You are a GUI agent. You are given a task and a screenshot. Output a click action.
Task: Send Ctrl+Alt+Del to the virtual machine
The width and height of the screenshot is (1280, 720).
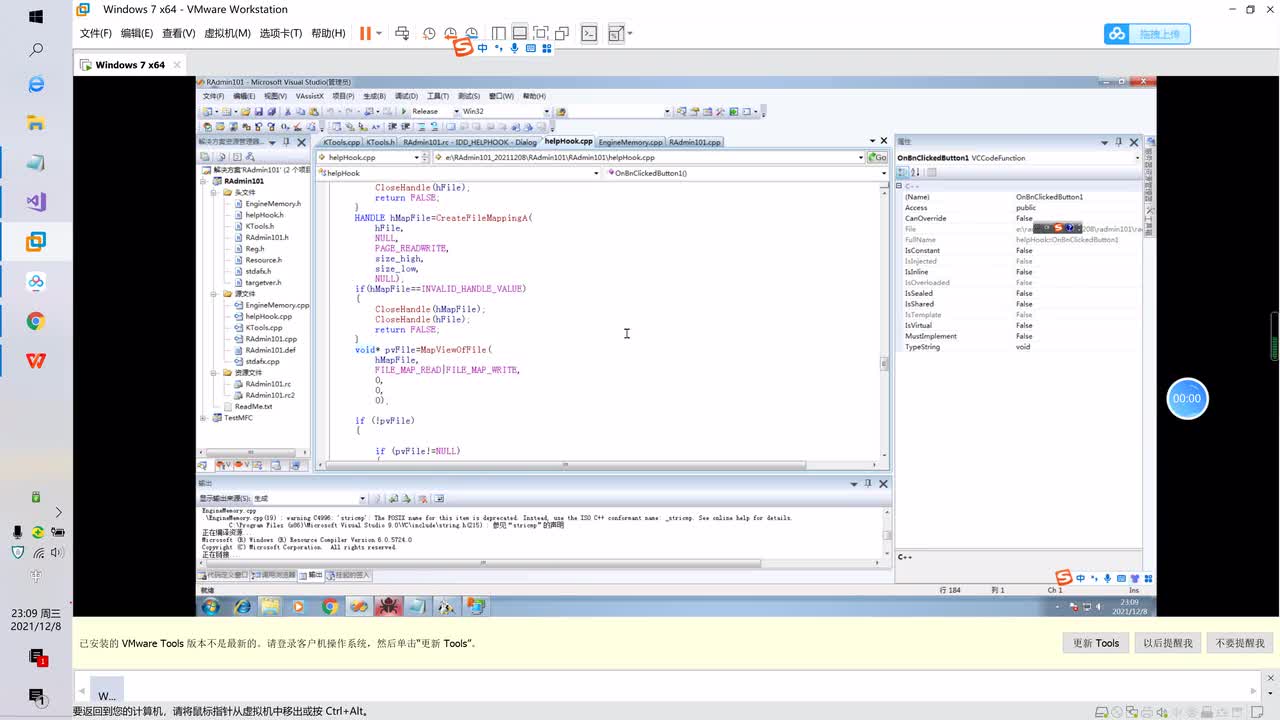(x=402, y=33)
